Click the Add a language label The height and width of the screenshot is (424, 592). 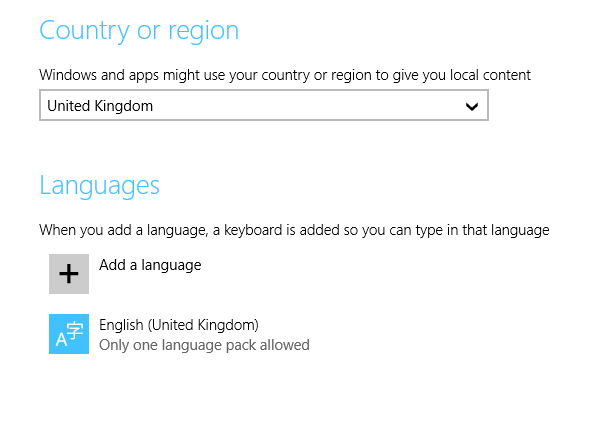150,265
